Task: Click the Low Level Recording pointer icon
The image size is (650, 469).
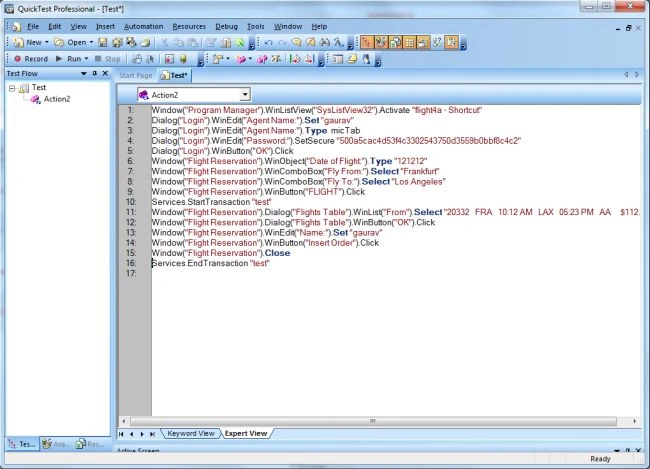Action: (x=150, y=59)
